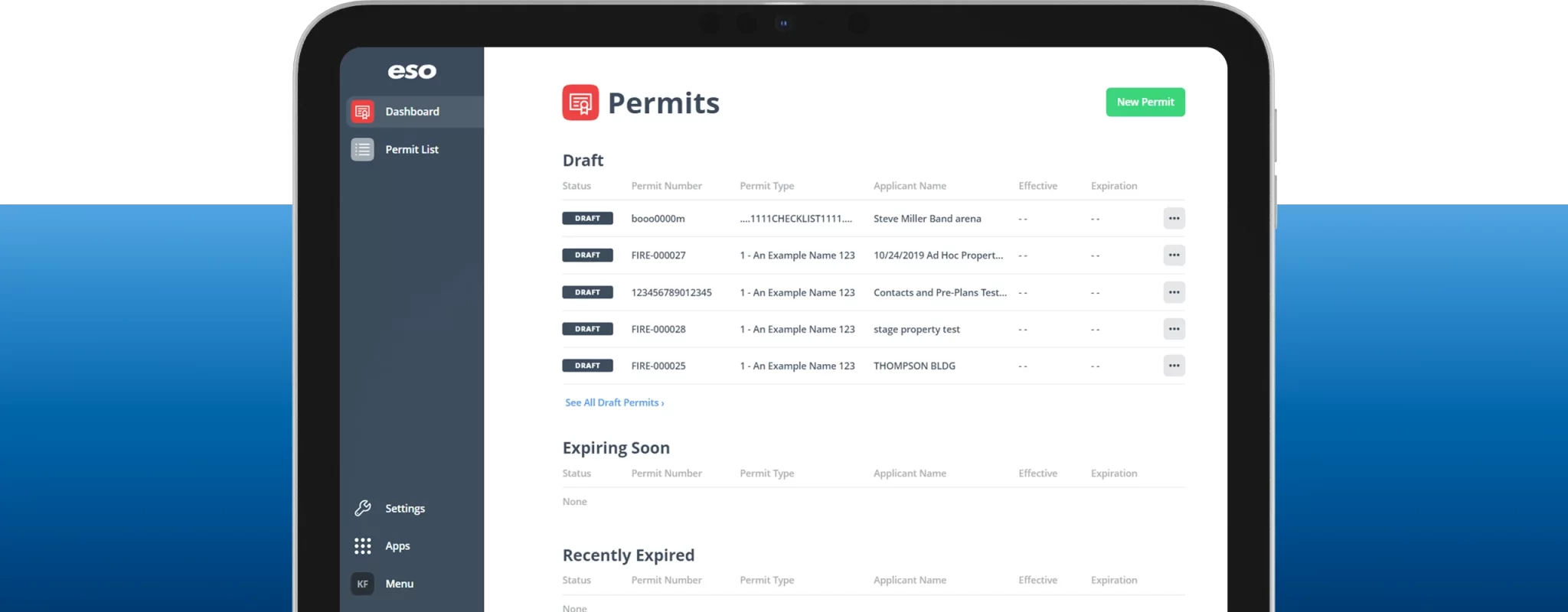This screenshot has width=1568, height=612.
Task: Click Expiring Soon Effective column header
Action: (1037, 474)
